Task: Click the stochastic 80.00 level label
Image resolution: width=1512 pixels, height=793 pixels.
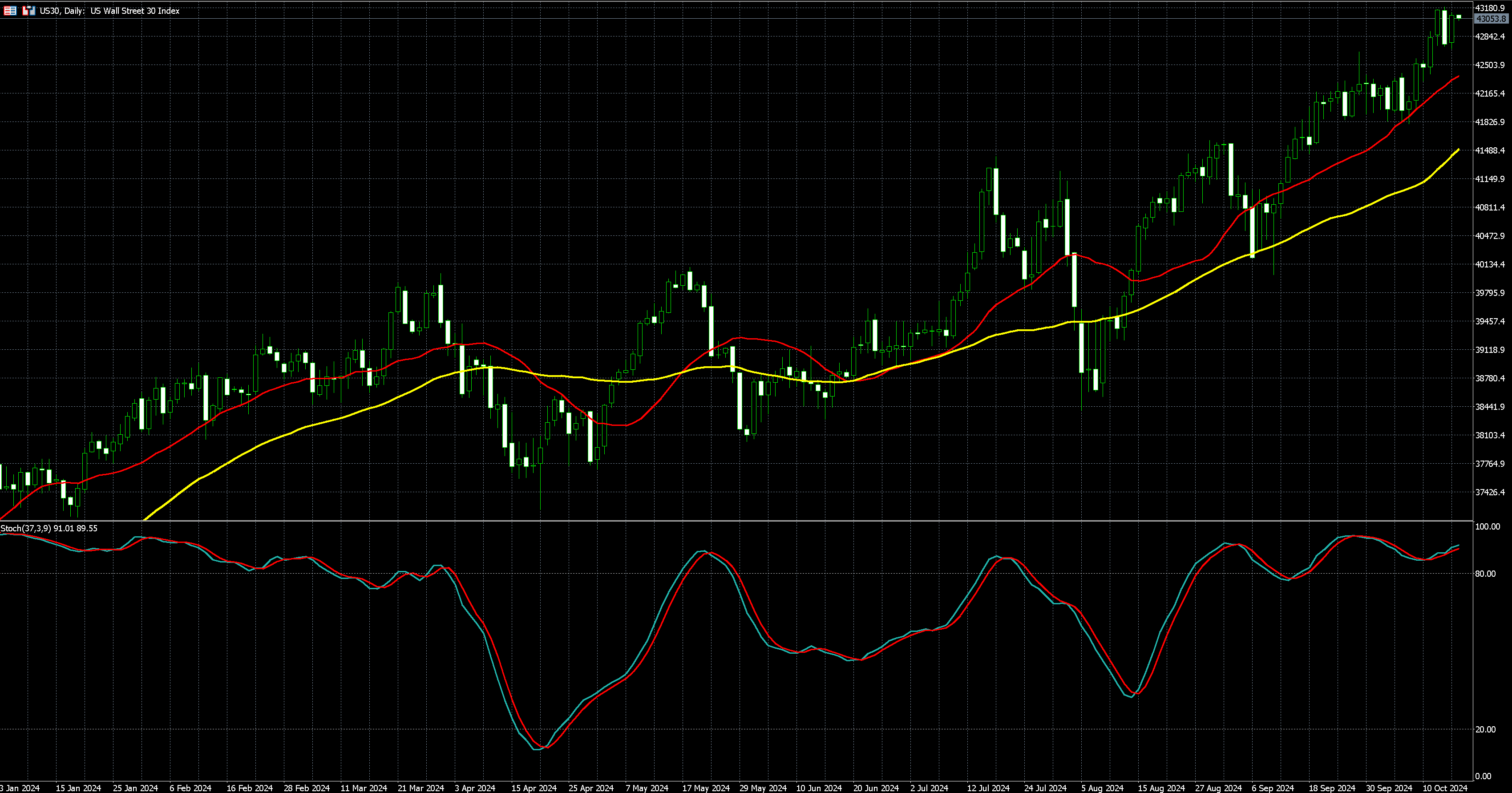Action: [1485, 574]
